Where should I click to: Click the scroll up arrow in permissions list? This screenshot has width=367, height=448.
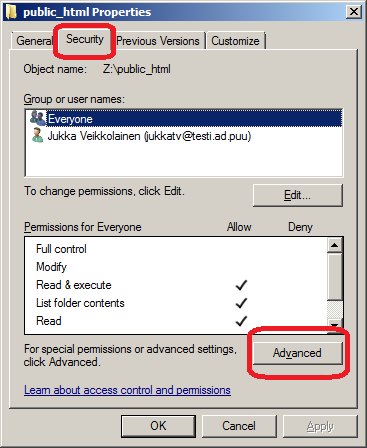(334, 245)
